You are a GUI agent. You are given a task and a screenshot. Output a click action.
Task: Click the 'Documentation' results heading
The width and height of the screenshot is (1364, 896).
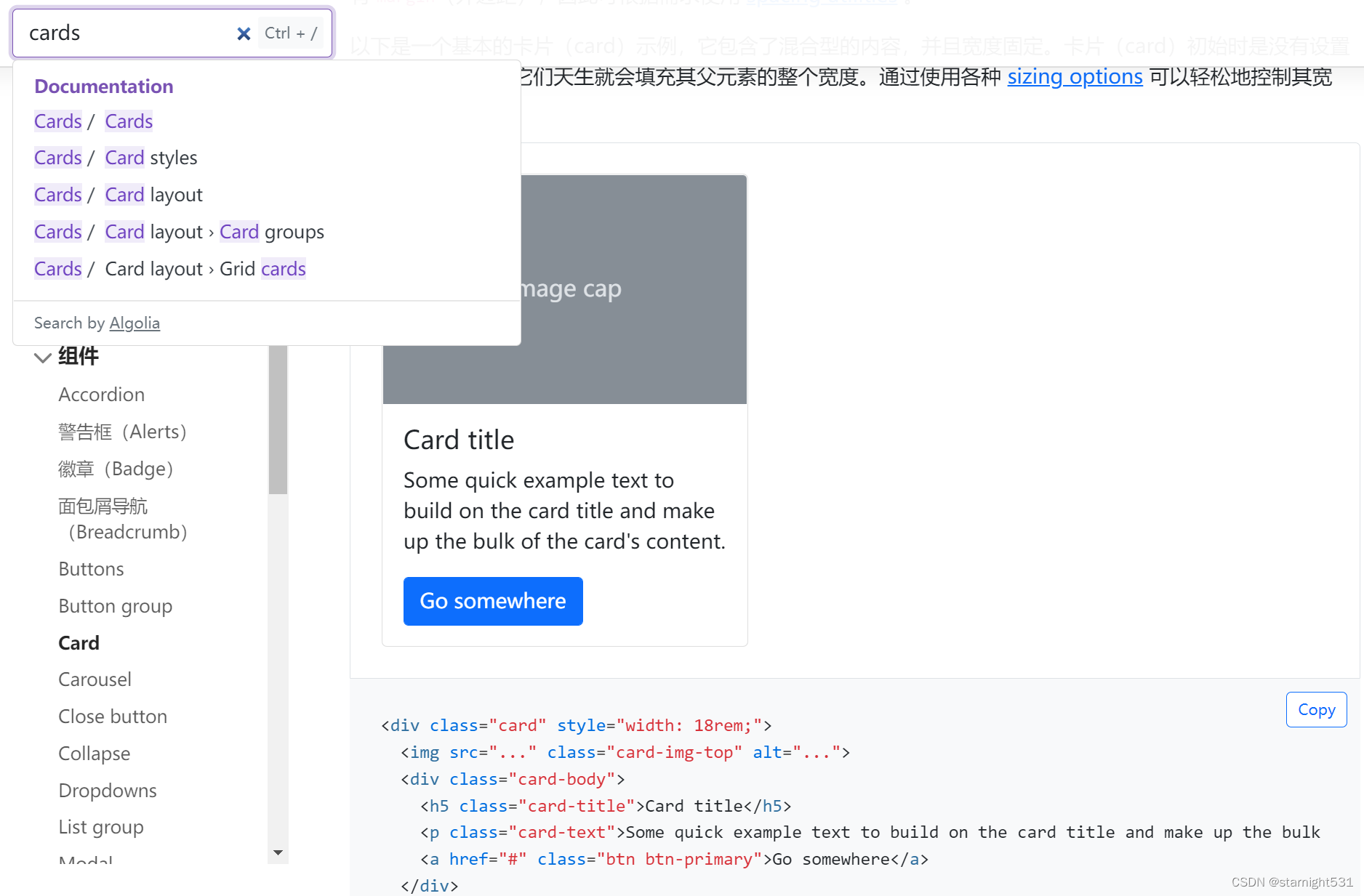(104, 86)
